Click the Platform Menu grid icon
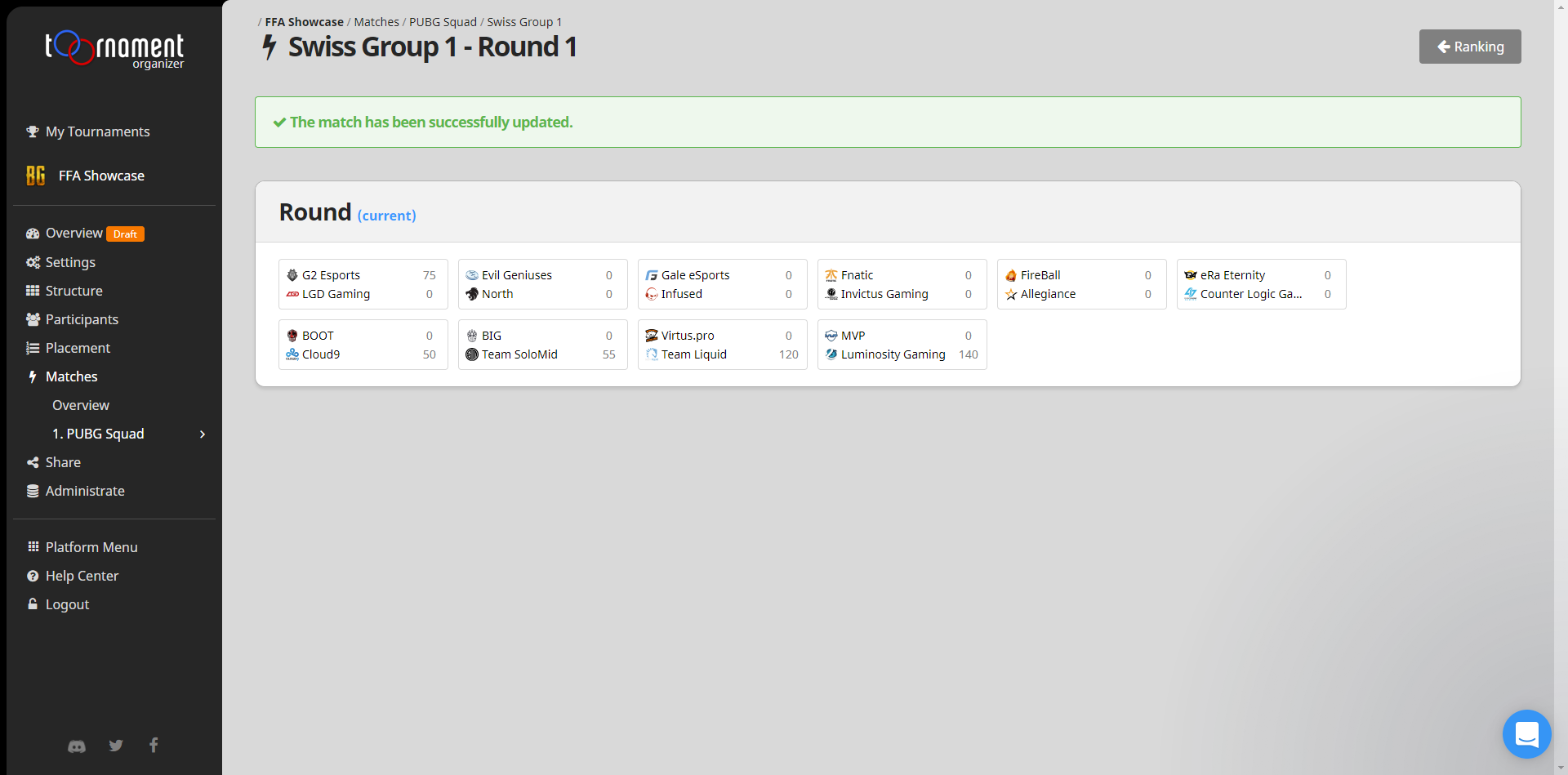Image resolution: width=1568 pixels, height=775 pixels. (33, 547)
